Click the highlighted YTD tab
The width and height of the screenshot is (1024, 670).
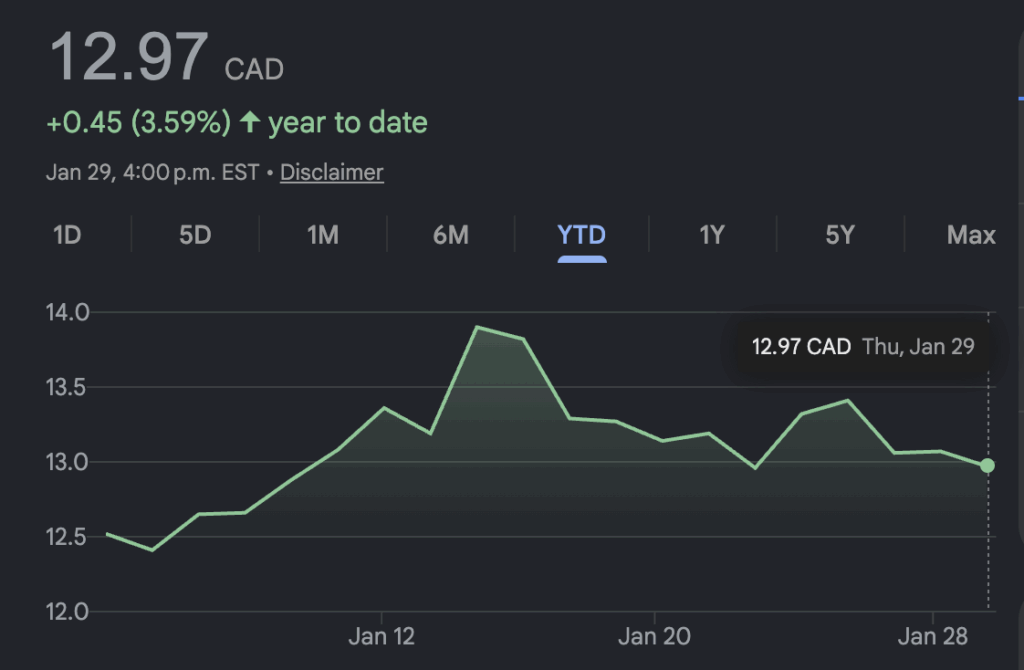pos(581,235)
